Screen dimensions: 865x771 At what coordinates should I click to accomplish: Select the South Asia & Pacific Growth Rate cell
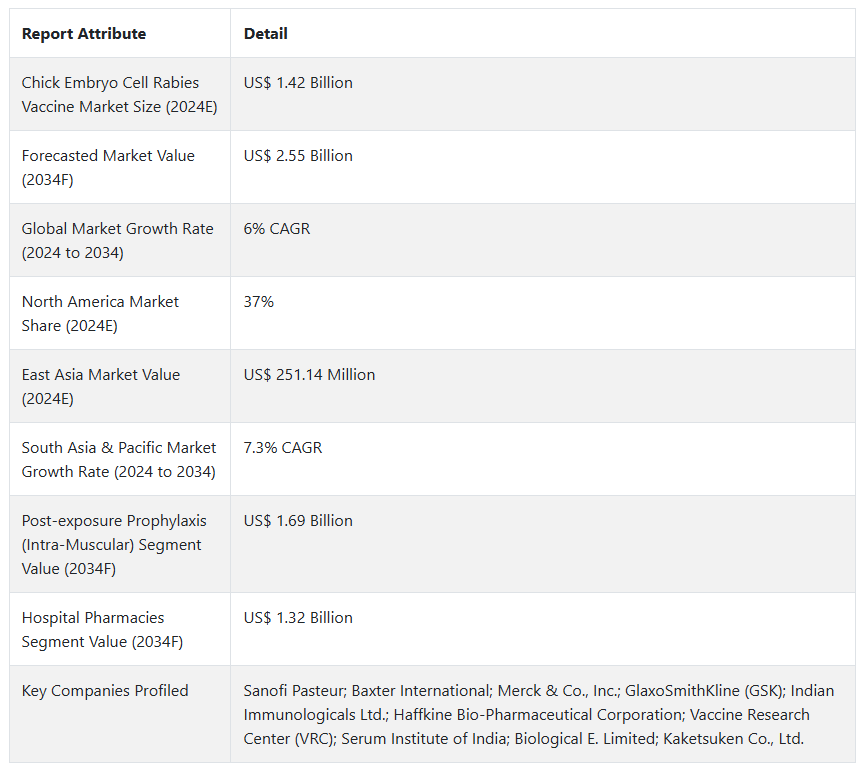[x=119, y=460]
